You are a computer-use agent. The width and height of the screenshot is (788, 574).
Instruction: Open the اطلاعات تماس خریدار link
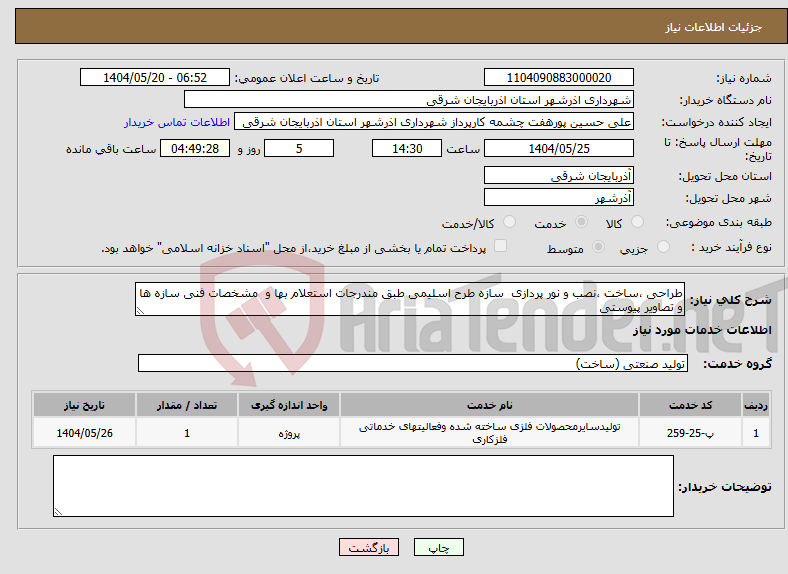pyautogui.click(x=177, y=122)
